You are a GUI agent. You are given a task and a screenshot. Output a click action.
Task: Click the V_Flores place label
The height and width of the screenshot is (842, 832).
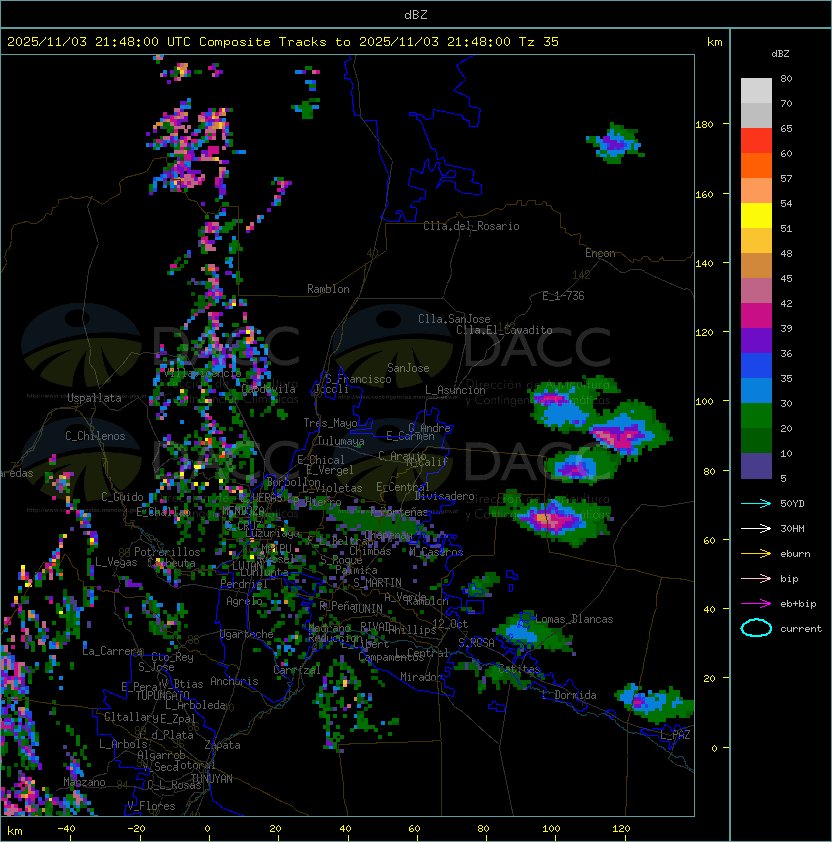click(151, 805)
